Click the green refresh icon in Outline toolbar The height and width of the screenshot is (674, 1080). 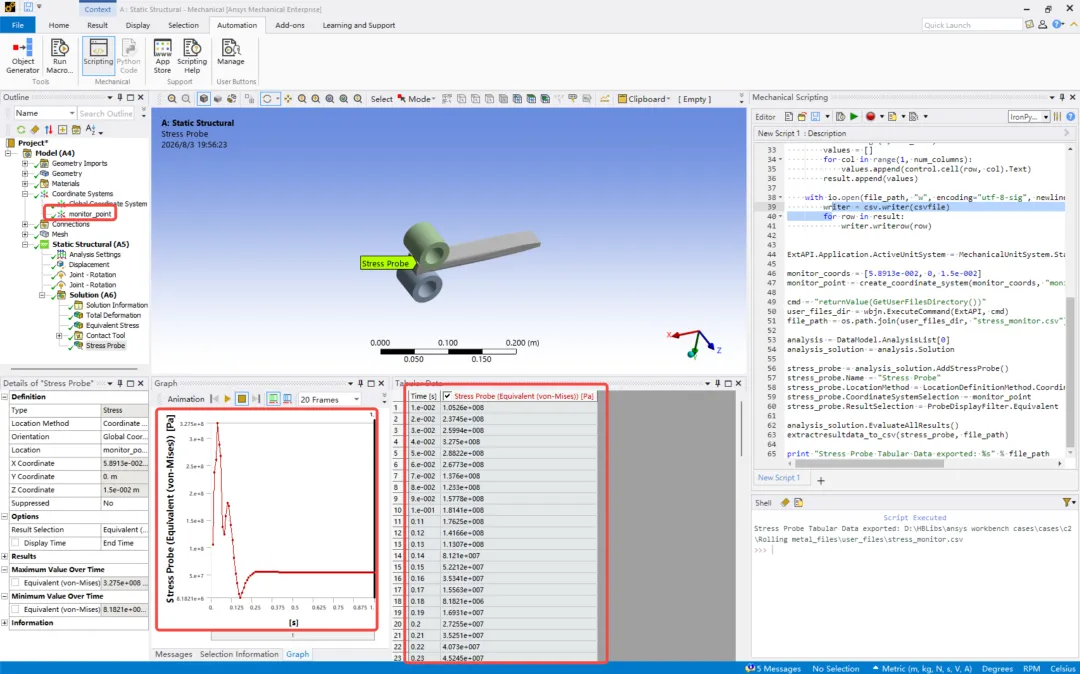(21, 129)
